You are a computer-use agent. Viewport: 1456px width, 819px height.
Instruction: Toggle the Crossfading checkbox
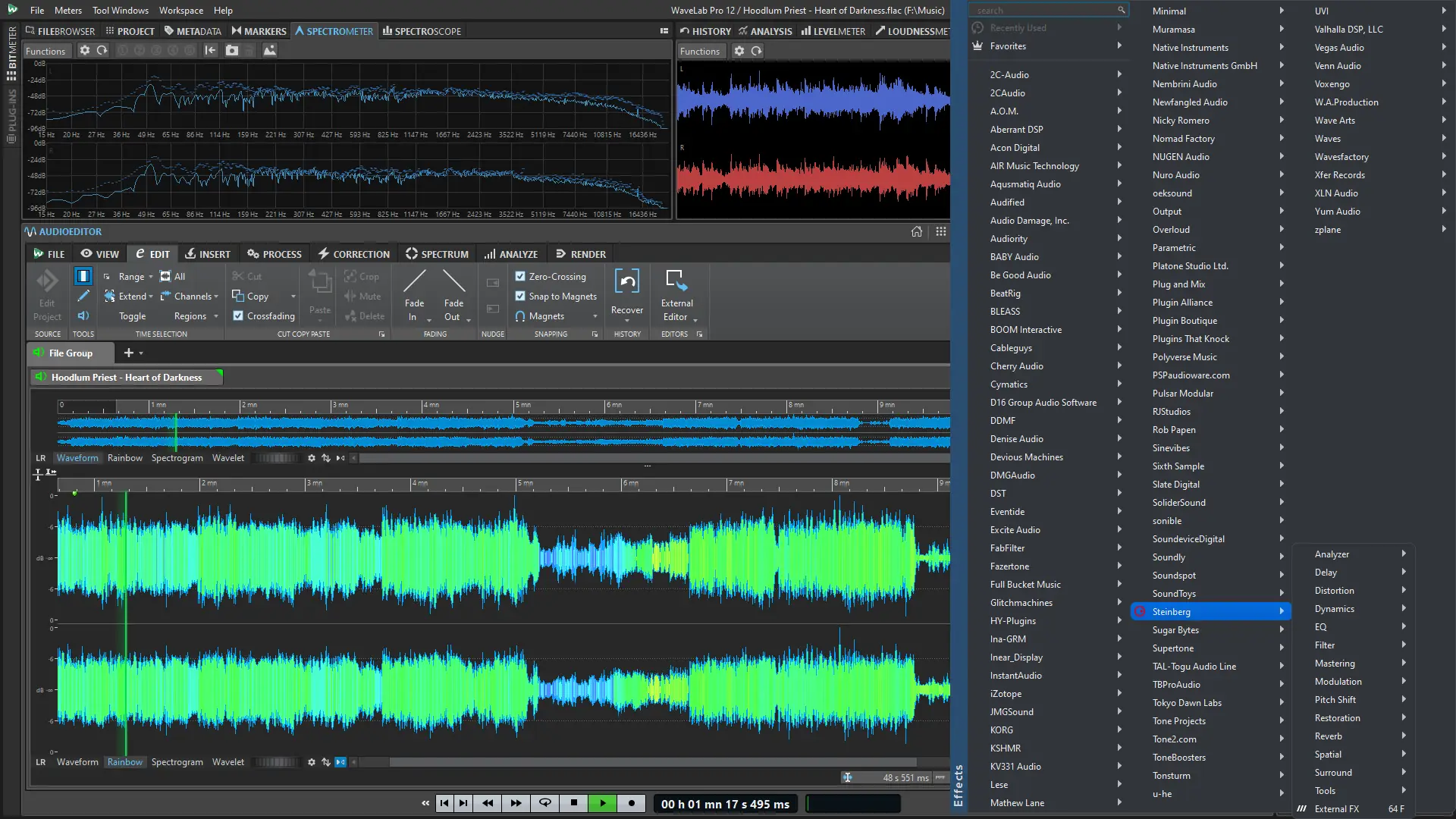click(238, 316)
